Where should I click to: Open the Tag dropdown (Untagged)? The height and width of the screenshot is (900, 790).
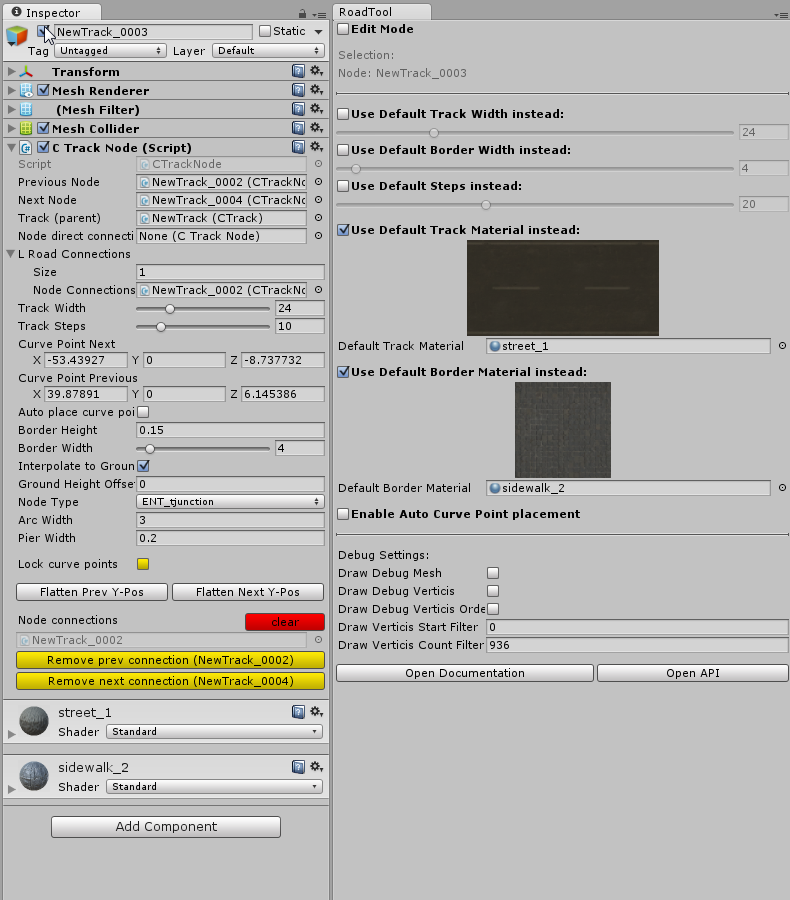pos(110,51)
